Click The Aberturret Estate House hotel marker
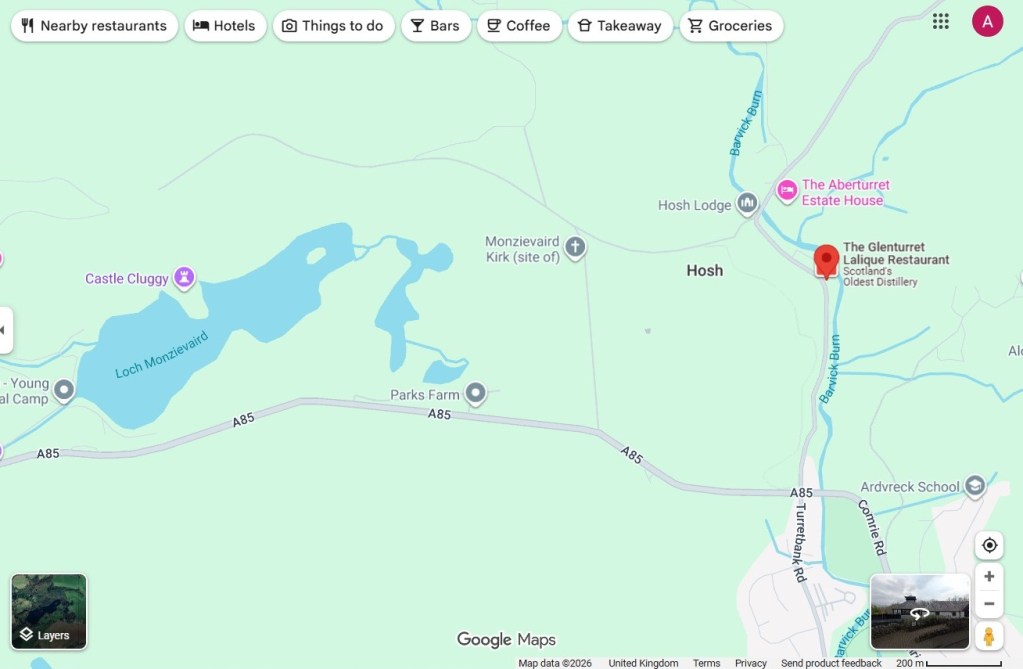 787,191
